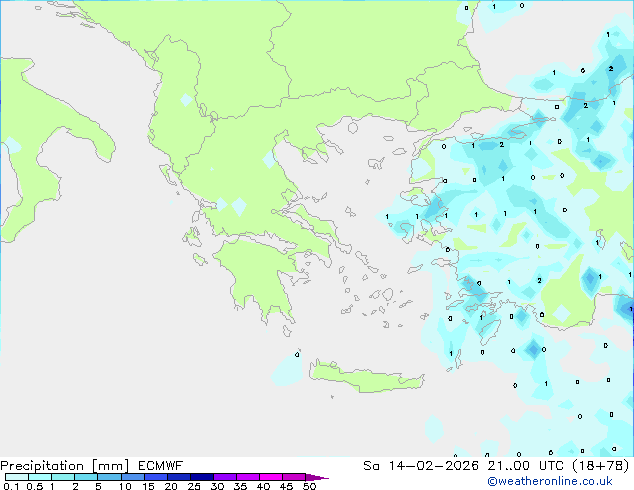Click the "45" legend scale label
Viewport: 634px width, 490px height.
286,486
